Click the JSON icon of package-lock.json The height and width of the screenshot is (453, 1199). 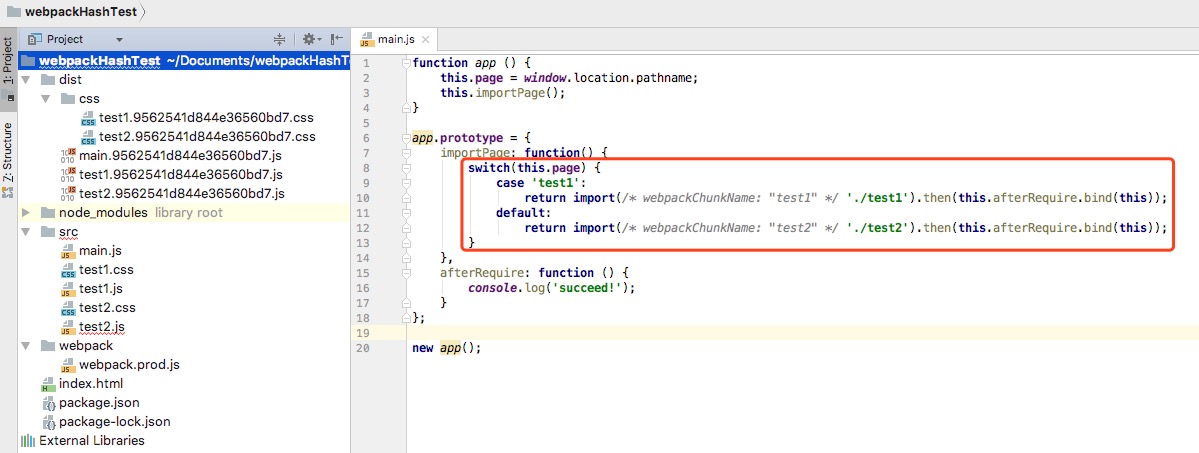point(47,422)
